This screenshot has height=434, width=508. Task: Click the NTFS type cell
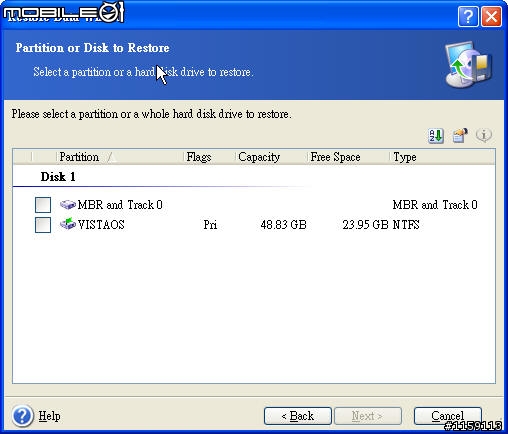point(406,225)
